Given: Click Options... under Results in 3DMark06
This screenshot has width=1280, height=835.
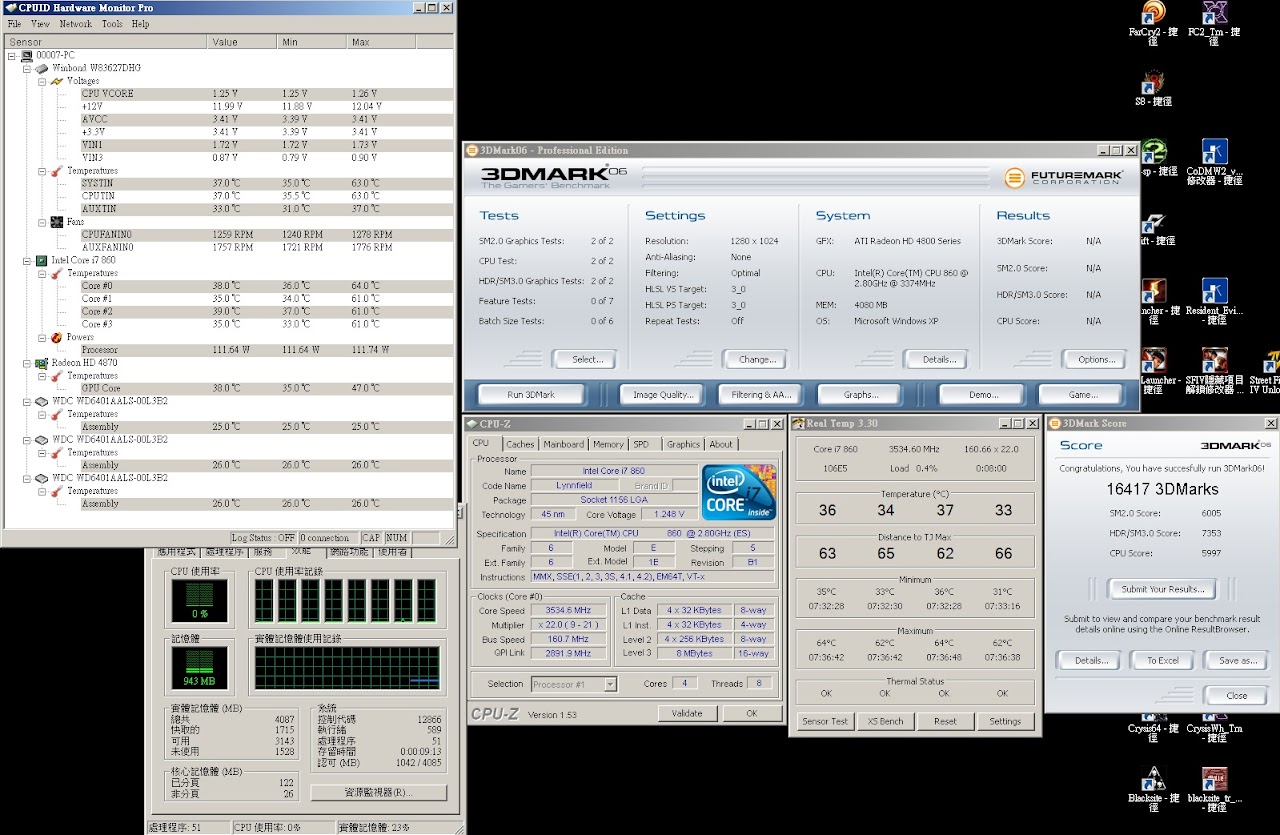Looking at the screenshot, I should (x=1096, y=359).
